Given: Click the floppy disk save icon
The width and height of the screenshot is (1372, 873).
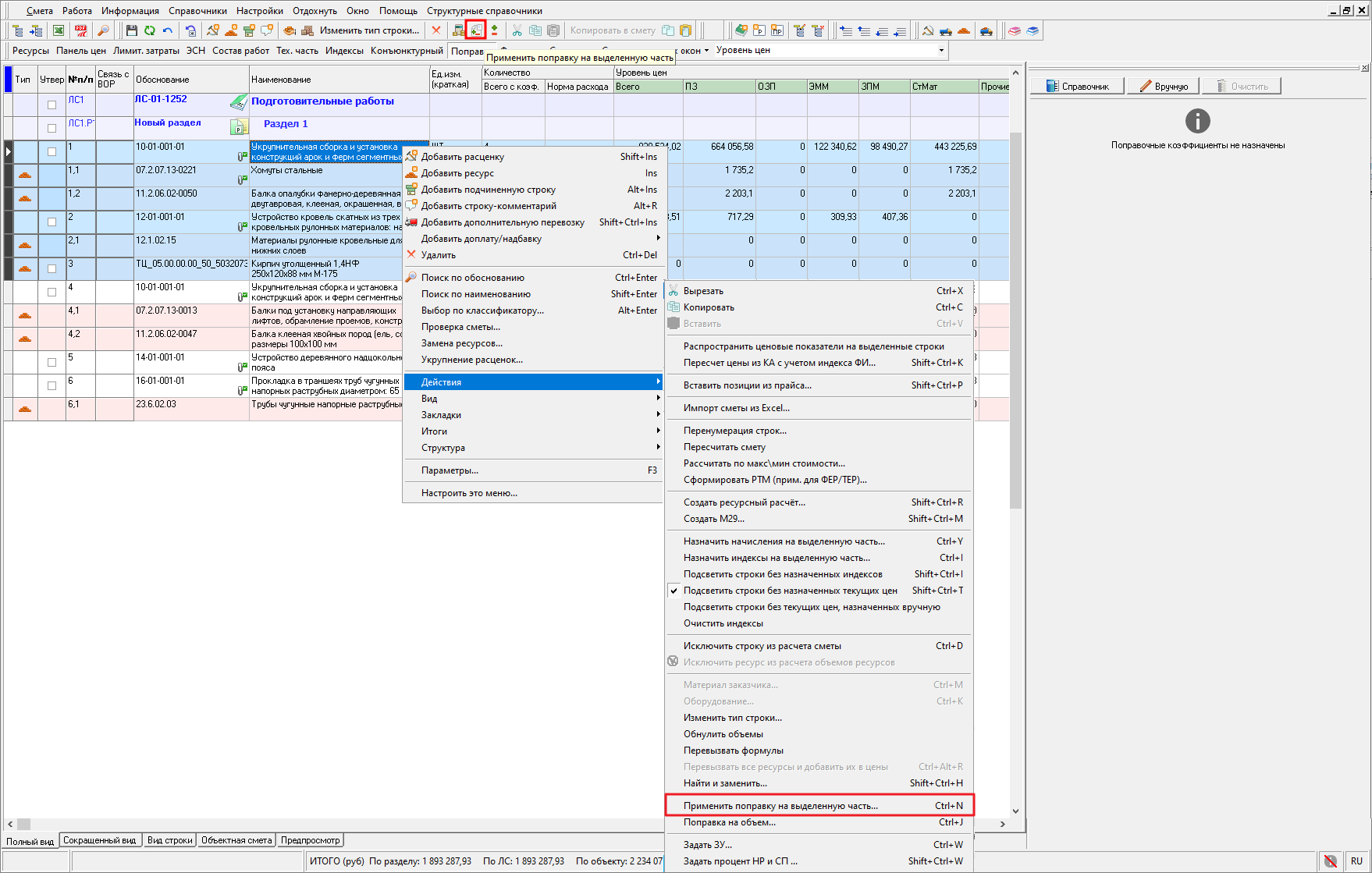Looking at the screenshot, I should tap(131, 30).
